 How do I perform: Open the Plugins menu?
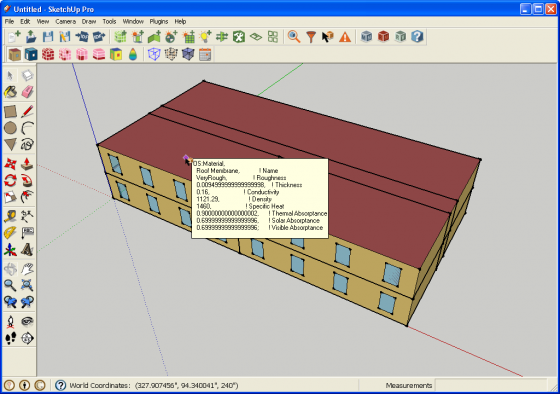pyautogui.click(x=159, y=21)
